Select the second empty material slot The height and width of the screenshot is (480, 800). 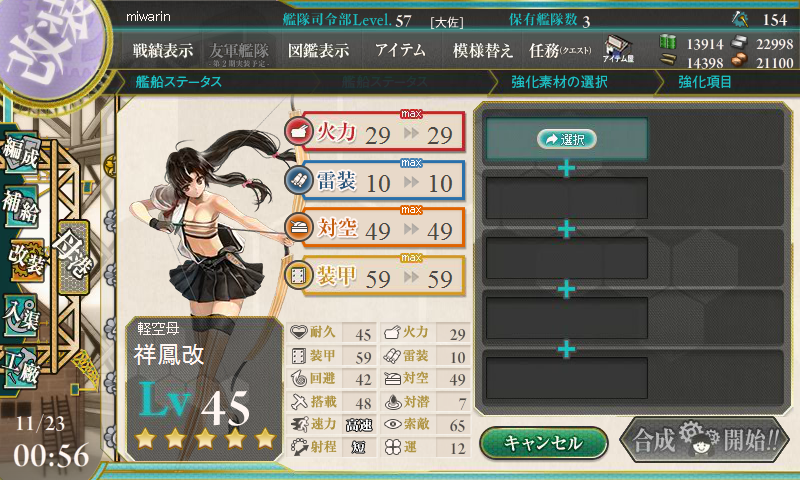tap(567, 198)
